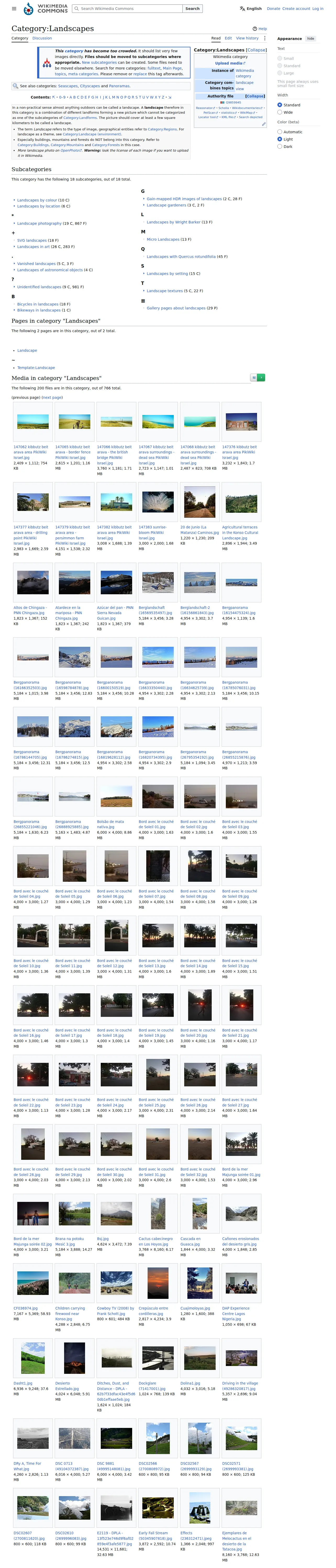
Task: Click the Log in link
Action: click(x=318, y=9)
